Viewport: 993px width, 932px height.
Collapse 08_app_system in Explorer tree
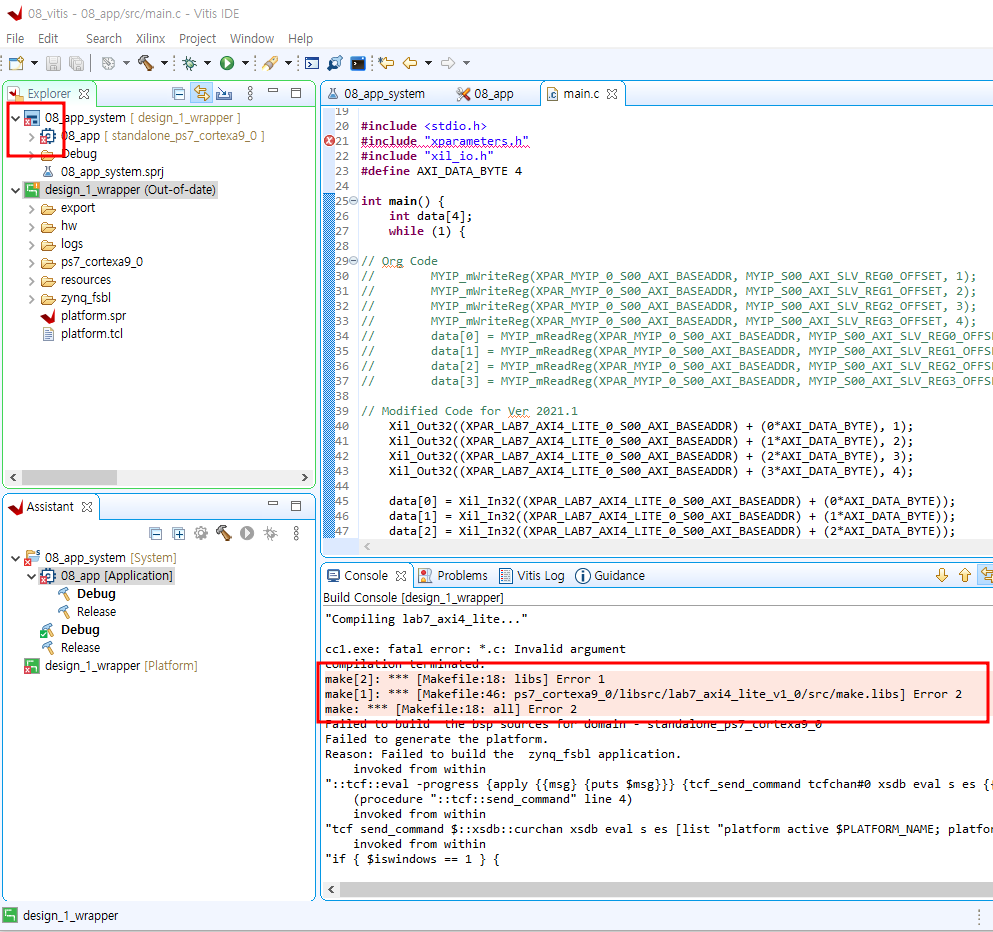click(15, 118)
